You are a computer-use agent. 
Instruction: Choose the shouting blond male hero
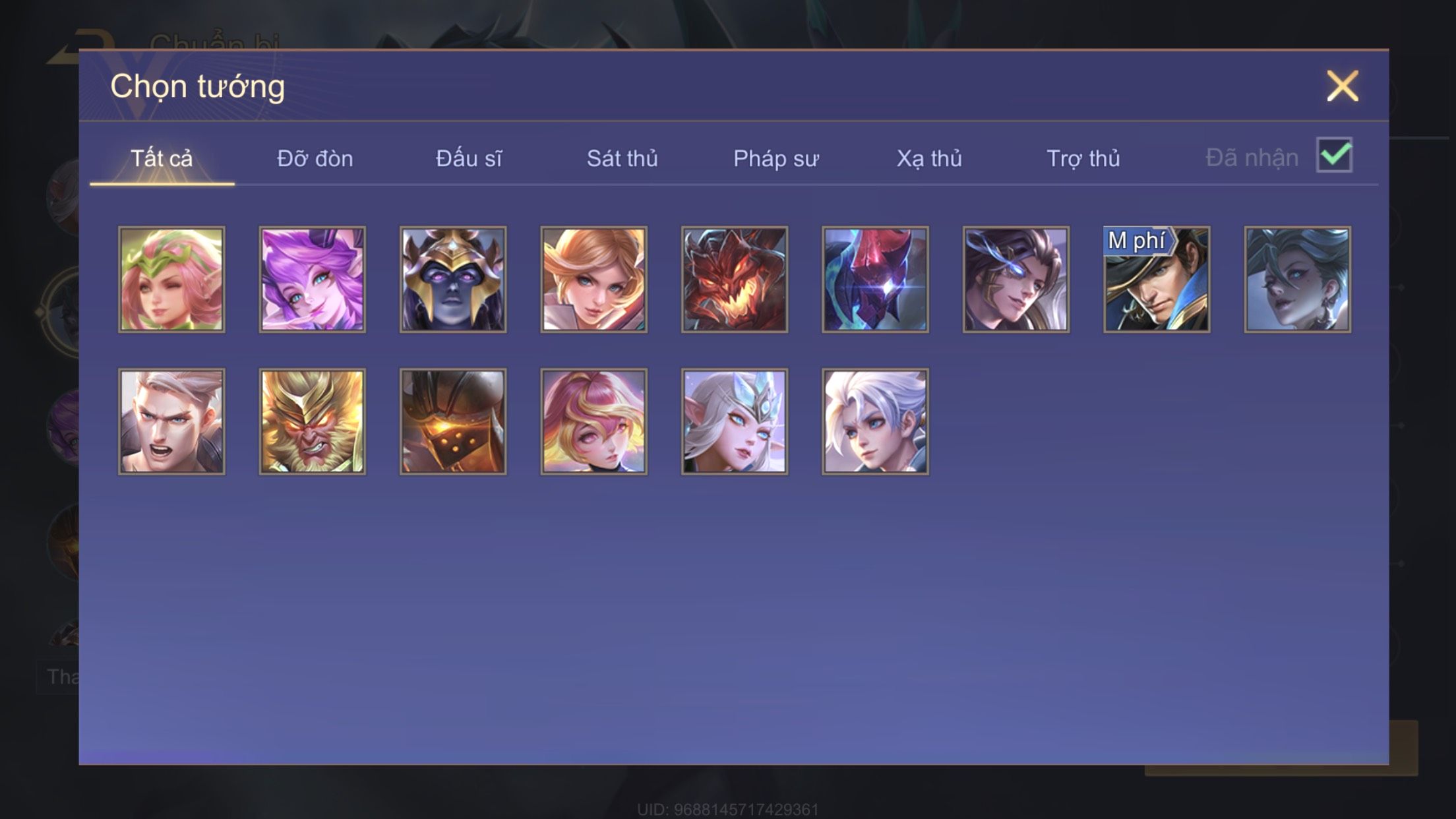171,421
